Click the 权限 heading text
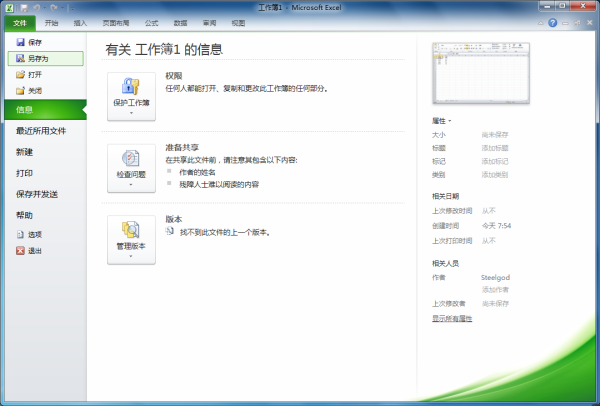This screenshot has height=406, width=600. coord(174,76)
